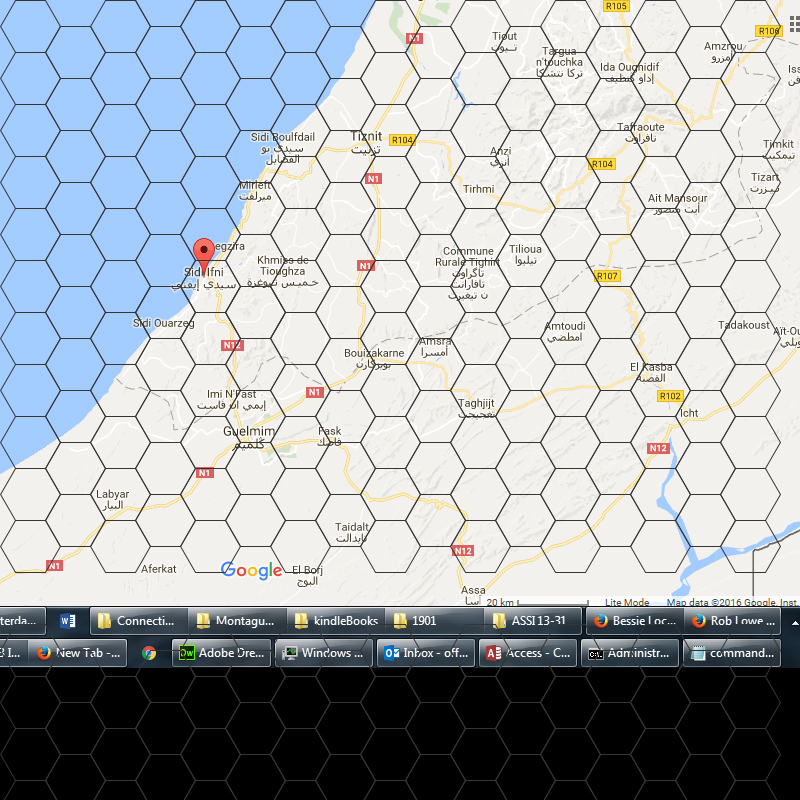Switch to the New Tab Firefox window
800x800 pixels.
point(78,653)
